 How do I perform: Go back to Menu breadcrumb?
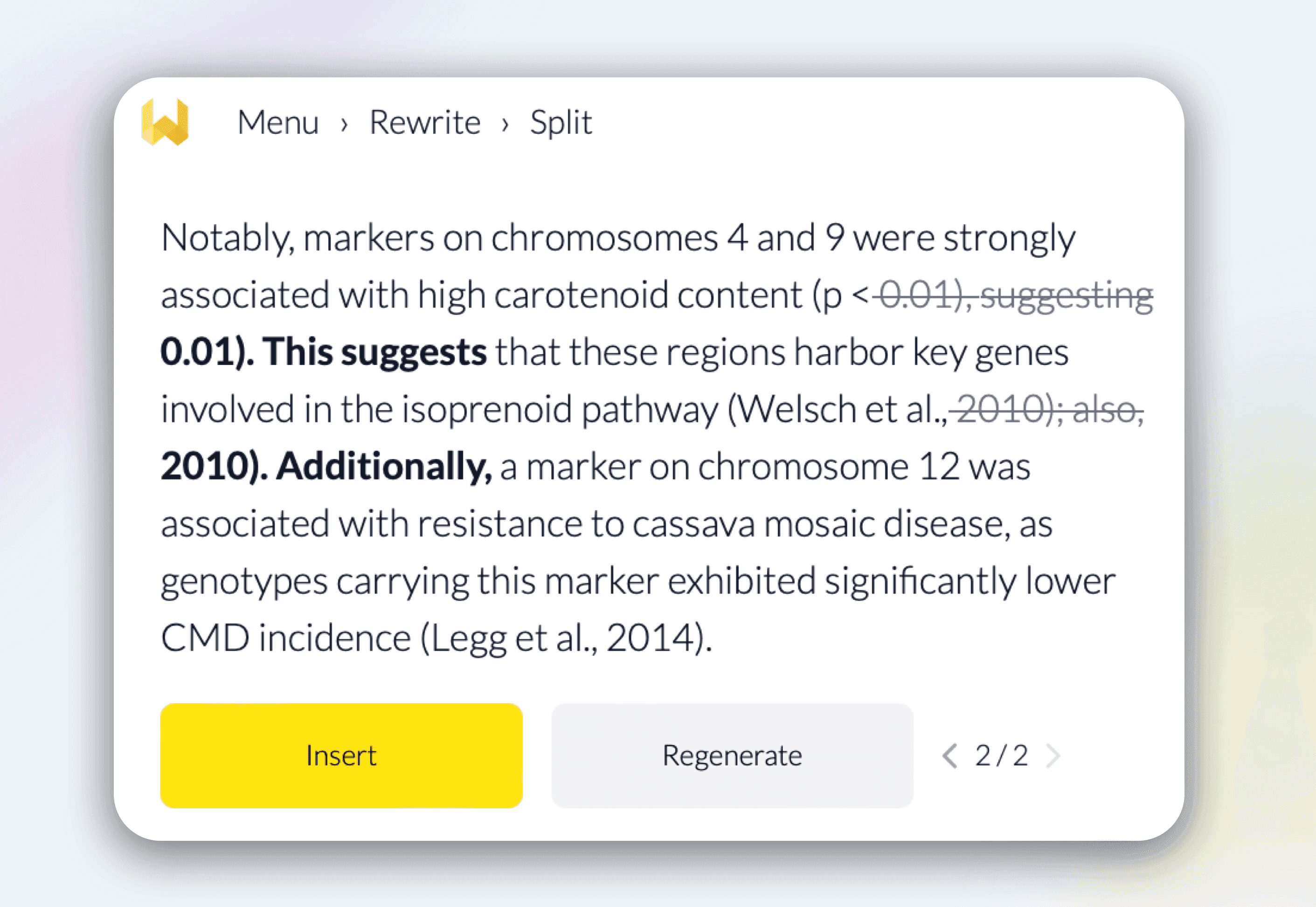point(278,122)
